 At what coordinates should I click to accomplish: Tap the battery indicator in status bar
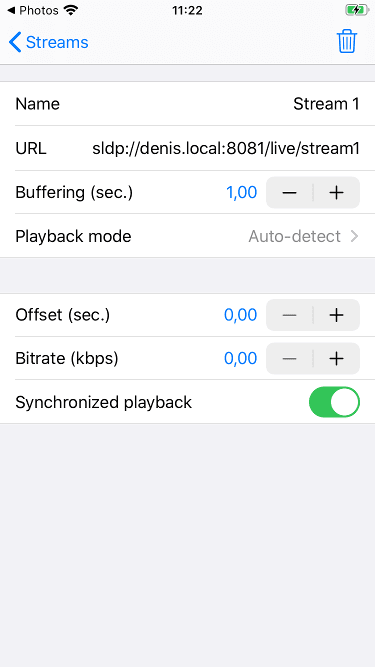click(357, 10)
